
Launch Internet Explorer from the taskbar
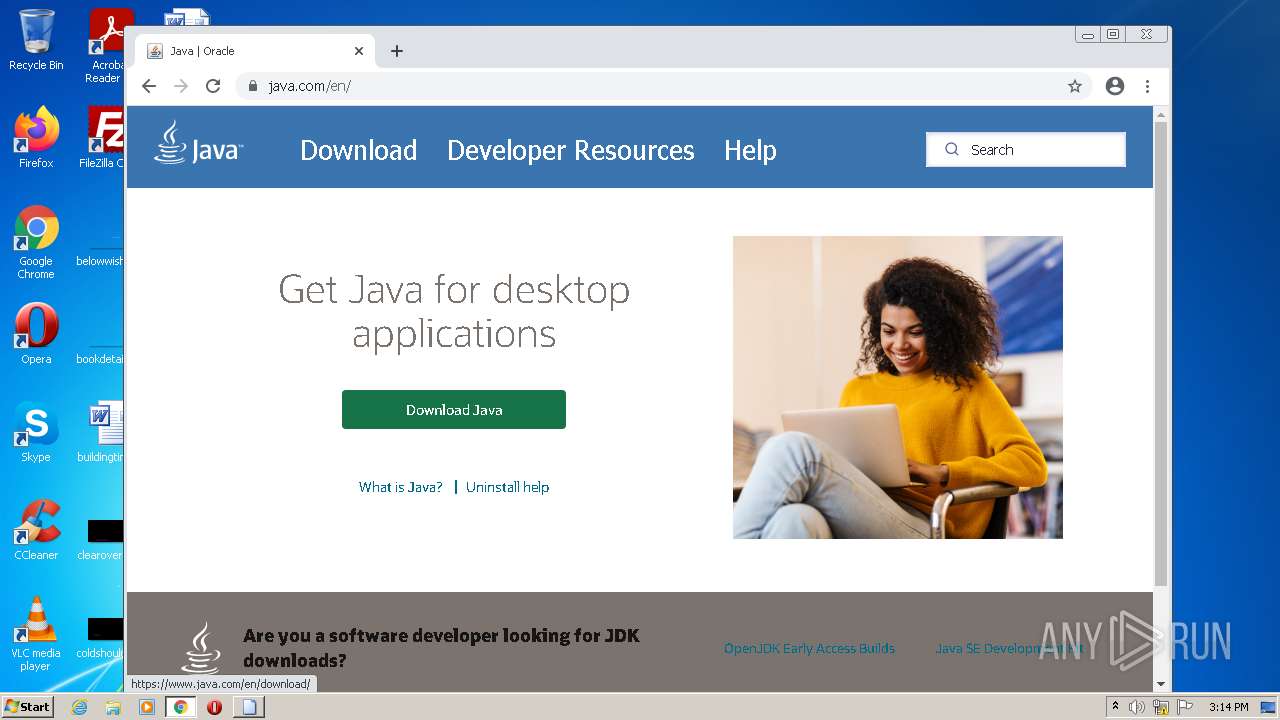pos(80,707)
